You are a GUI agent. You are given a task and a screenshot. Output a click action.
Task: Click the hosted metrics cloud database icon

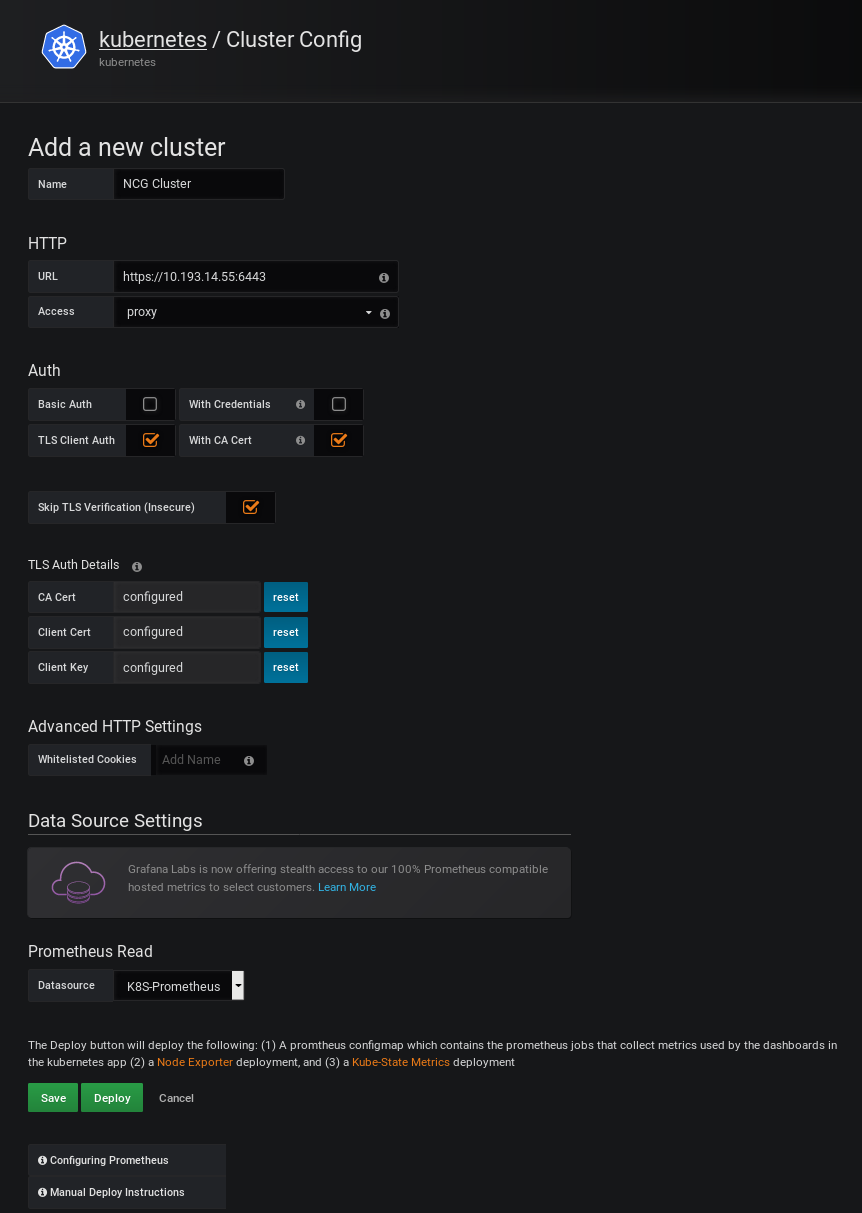[78, 882]
